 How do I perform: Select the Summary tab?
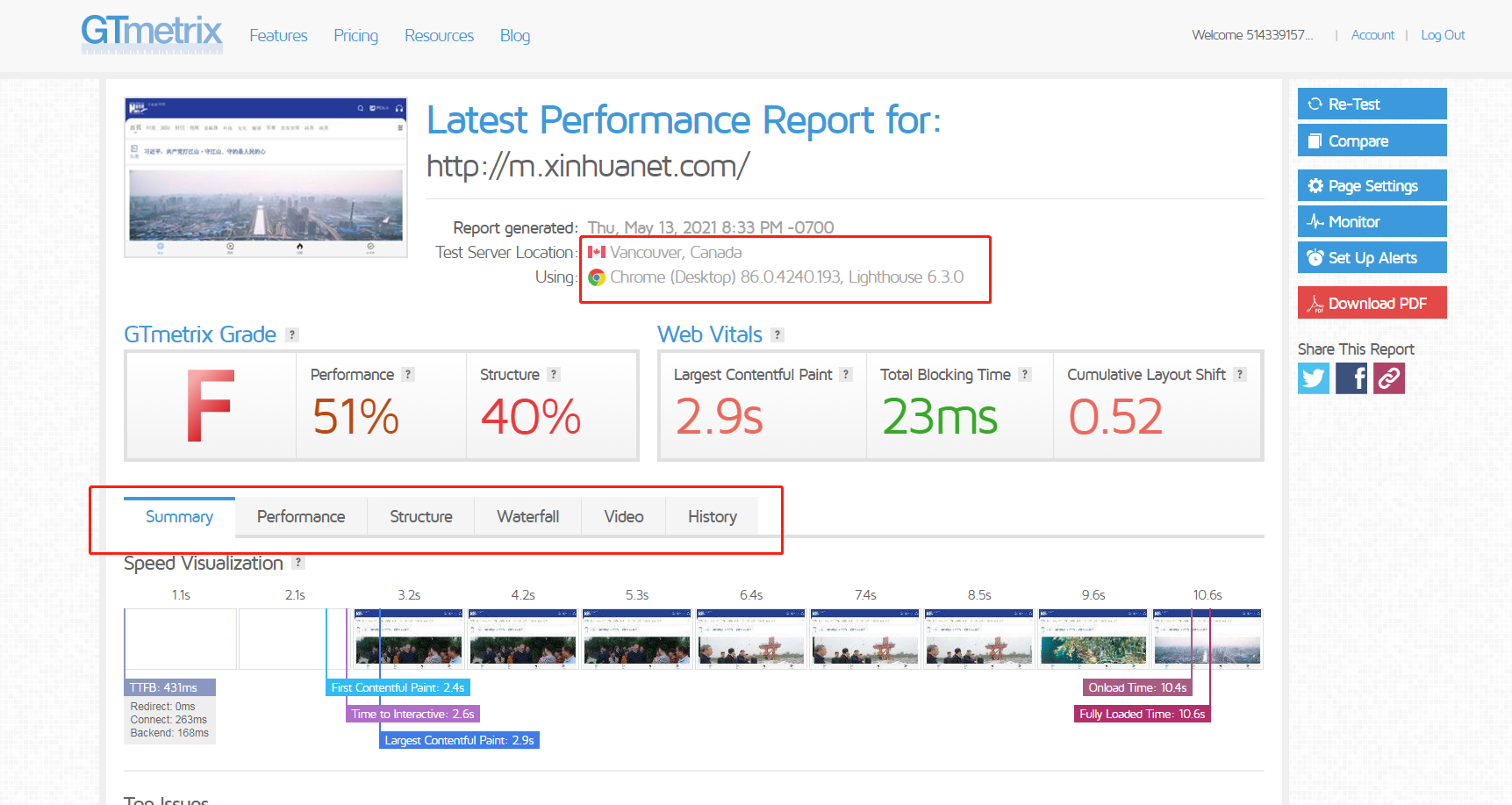coord(179,516)
